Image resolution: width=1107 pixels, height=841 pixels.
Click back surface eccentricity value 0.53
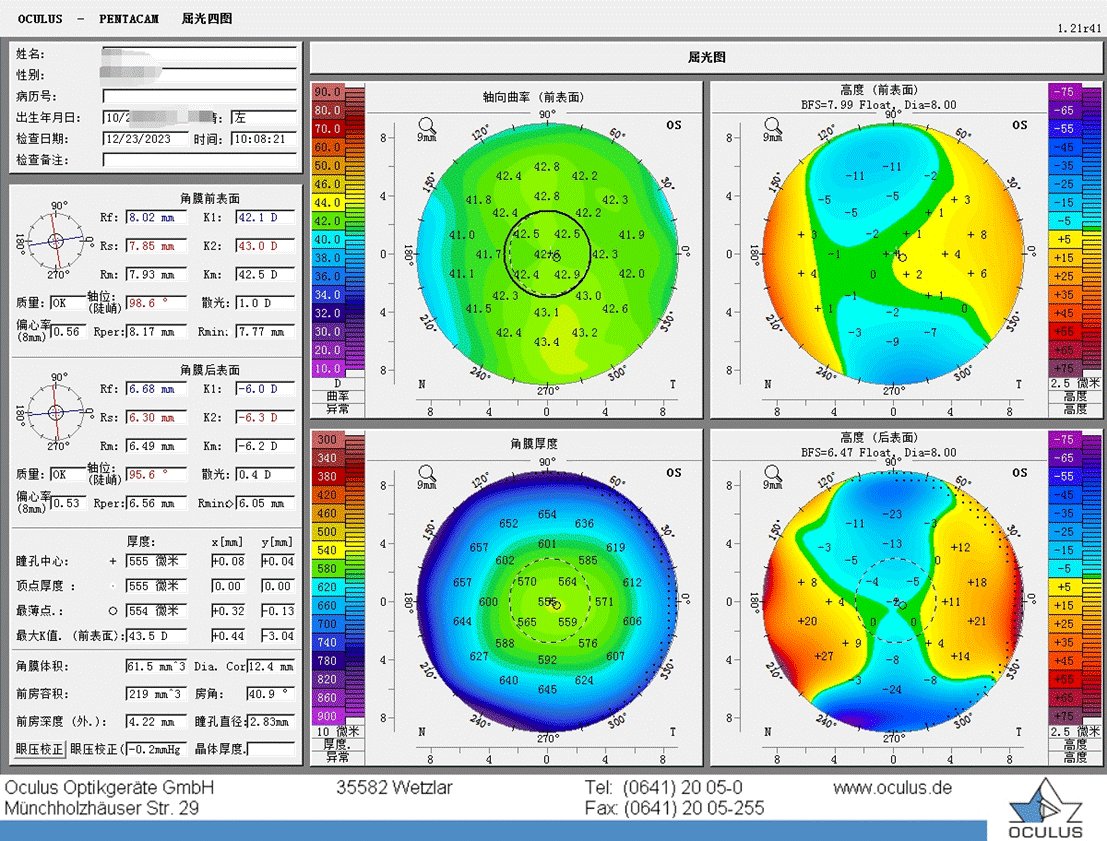click(x=68, y=503)
